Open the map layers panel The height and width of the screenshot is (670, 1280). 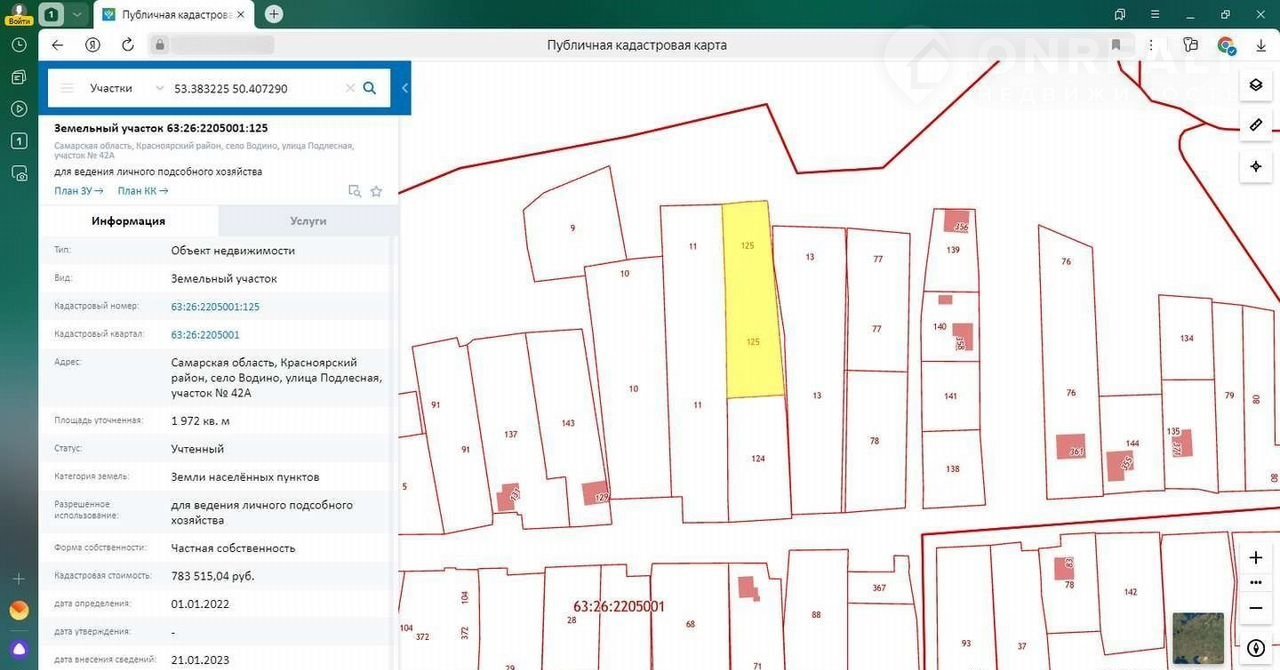pos(1256,85)
